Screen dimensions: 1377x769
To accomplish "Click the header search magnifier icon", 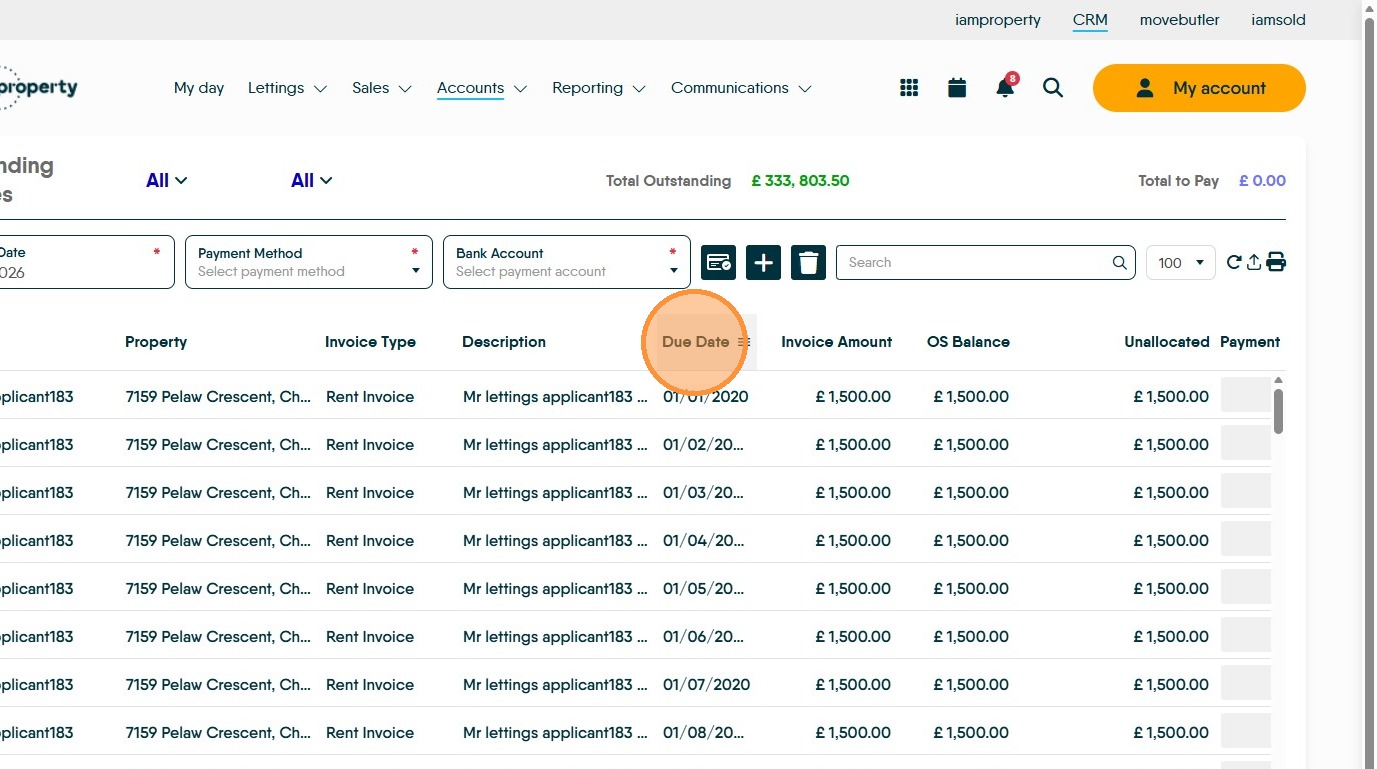I will (x=1053, y=88).
